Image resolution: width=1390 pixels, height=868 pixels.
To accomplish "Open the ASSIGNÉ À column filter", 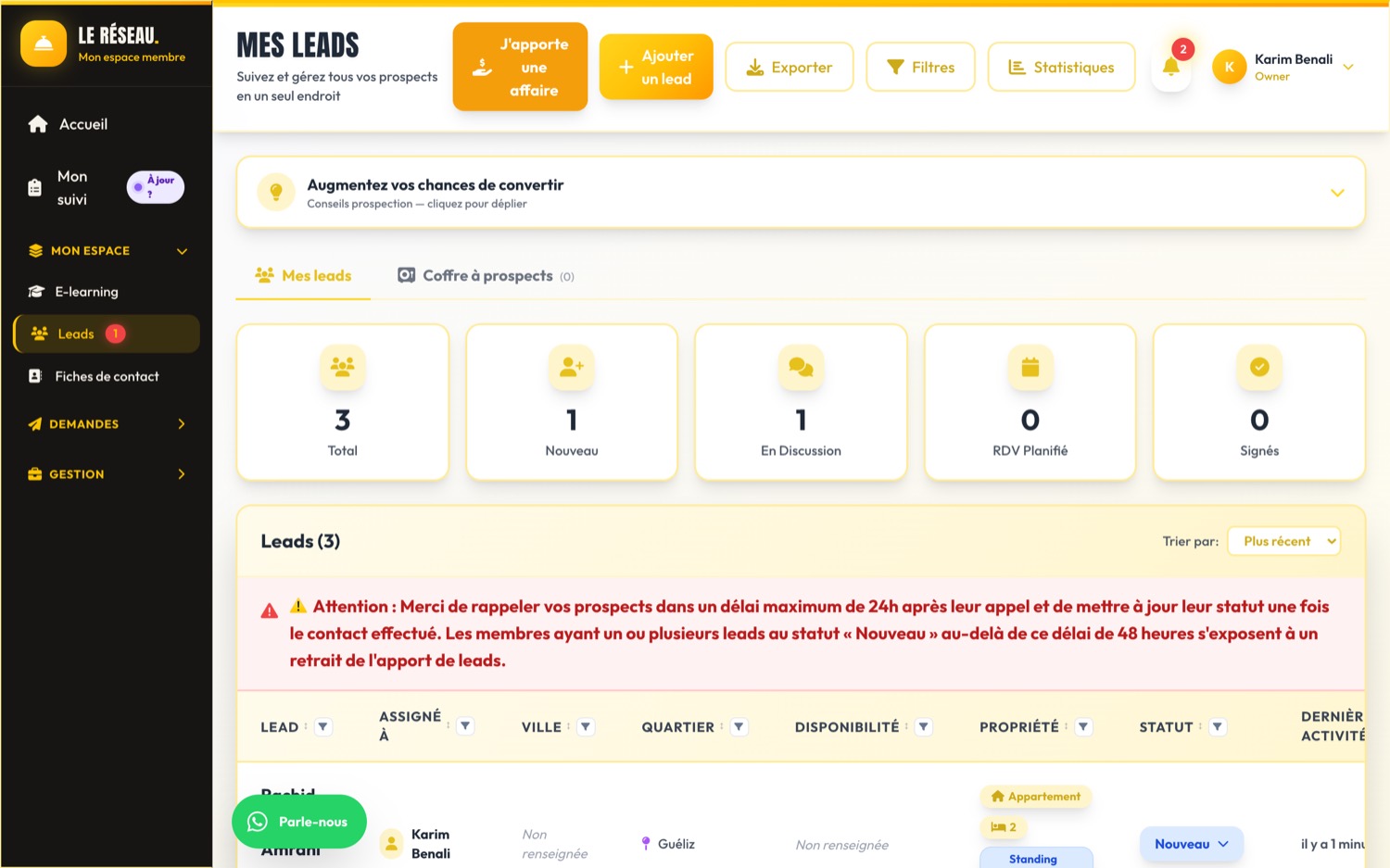I will [x=465, y=726].
